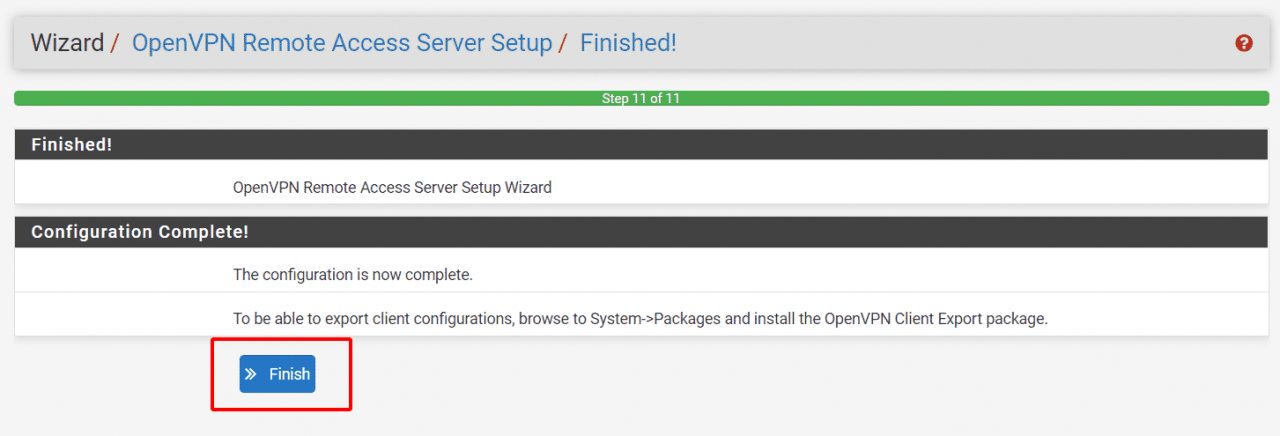Image resolution: width=1280 pixels, height=436 pixels.
Task: Click the slash separator before "Finished!" breadcrumb
Action: point(563,43)
